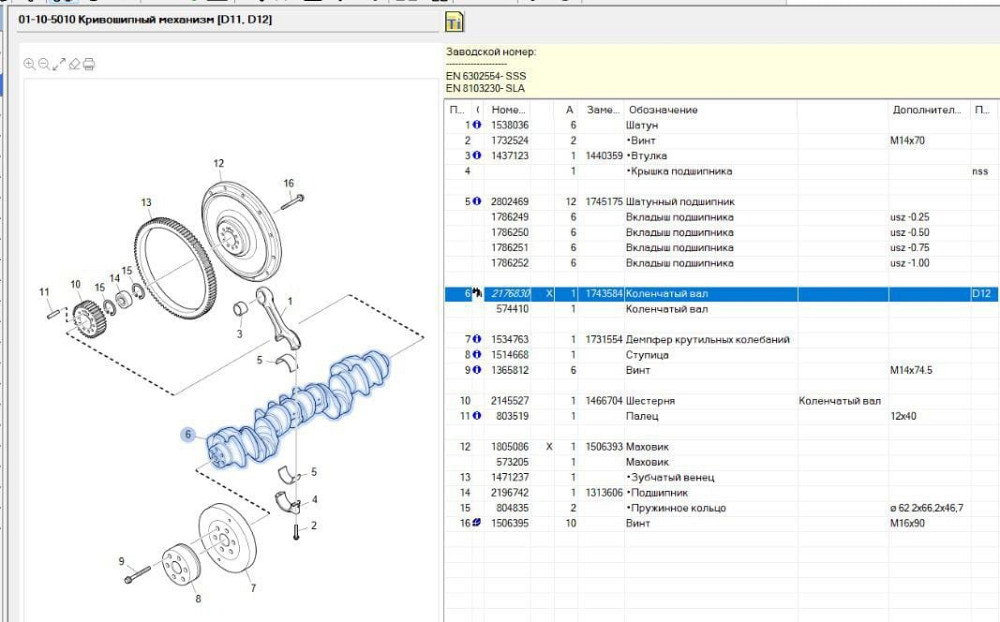Click the icon beside part 1506395
The image size is (1000, 622).
click(477, 523)
